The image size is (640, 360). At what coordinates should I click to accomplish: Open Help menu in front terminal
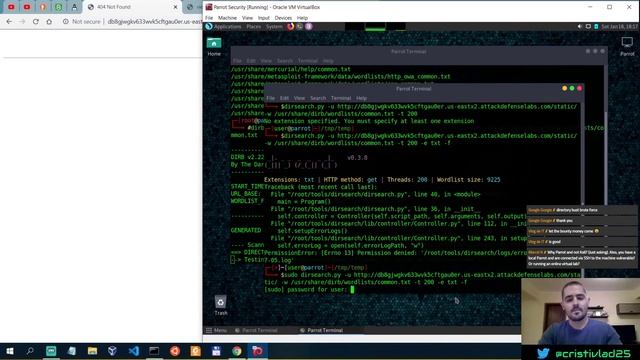361,98
